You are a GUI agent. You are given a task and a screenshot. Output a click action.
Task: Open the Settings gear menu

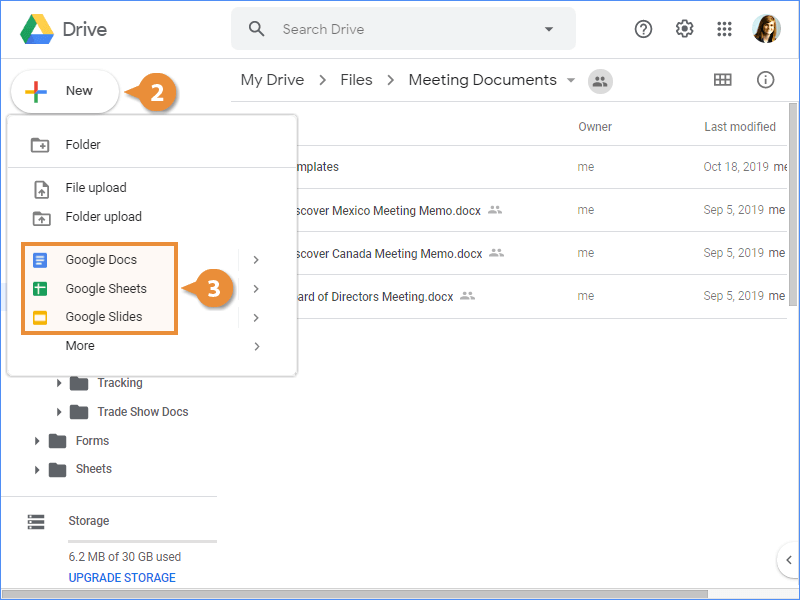coord(684,29)
